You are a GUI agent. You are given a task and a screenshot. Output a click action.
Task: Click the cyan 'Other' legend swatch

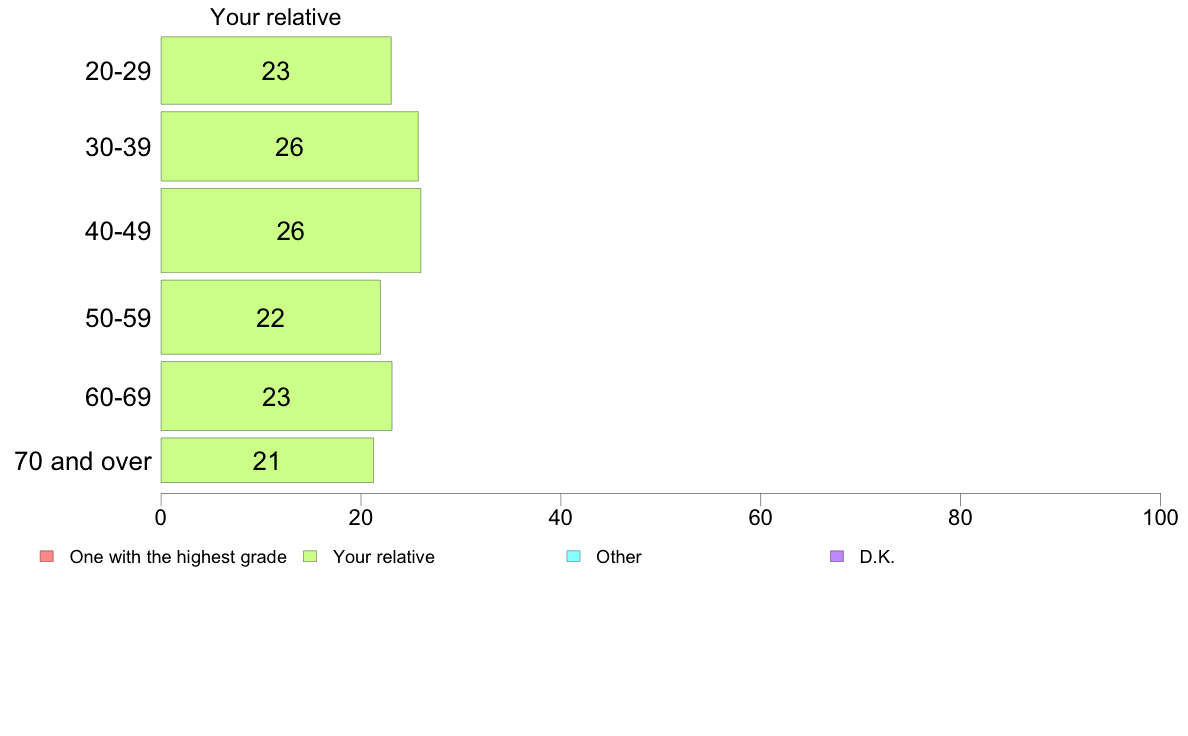[574, 556]
